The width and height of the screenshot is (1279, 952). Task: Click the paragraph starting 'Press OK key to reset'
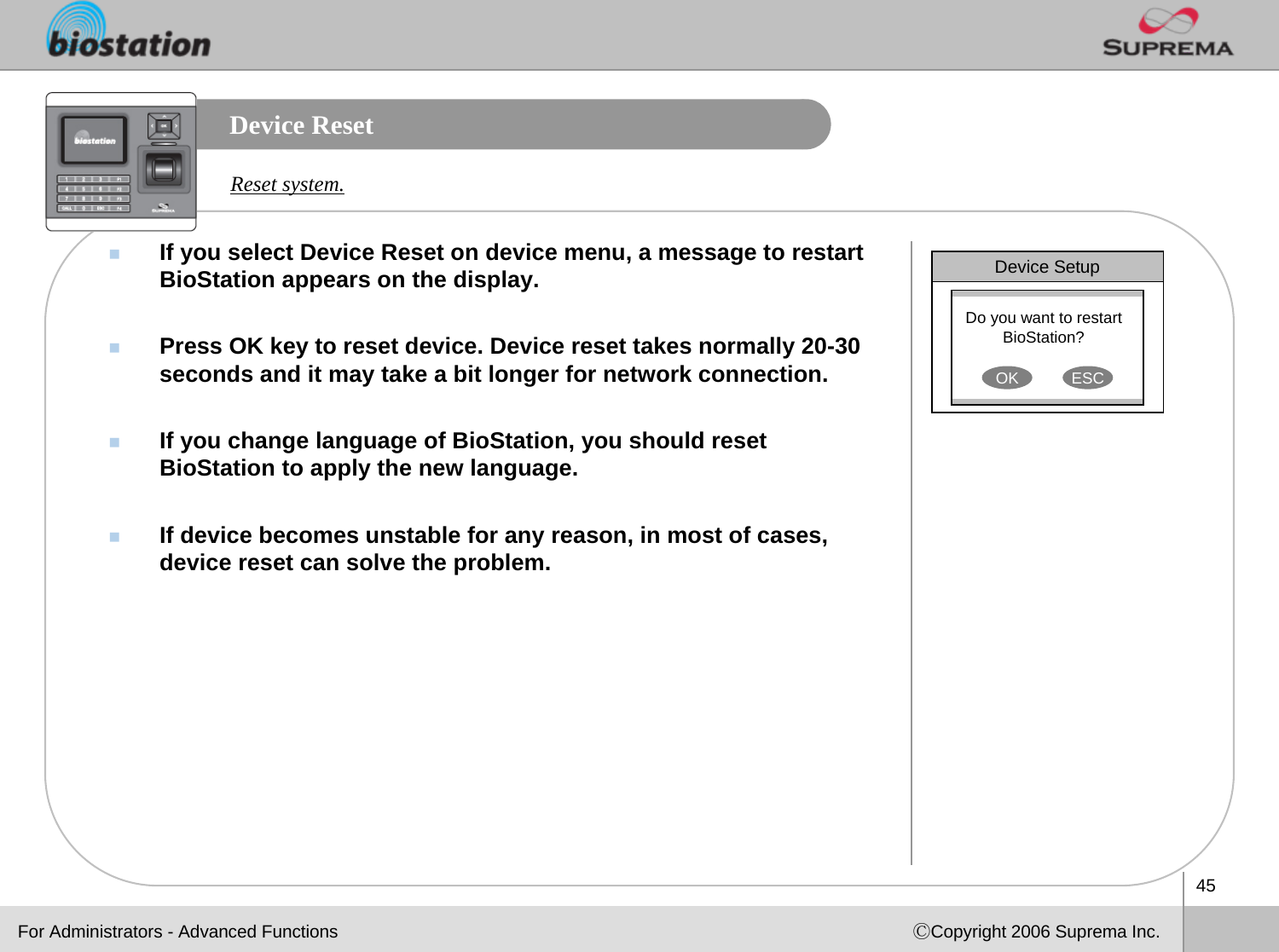[x=510, y=360]
